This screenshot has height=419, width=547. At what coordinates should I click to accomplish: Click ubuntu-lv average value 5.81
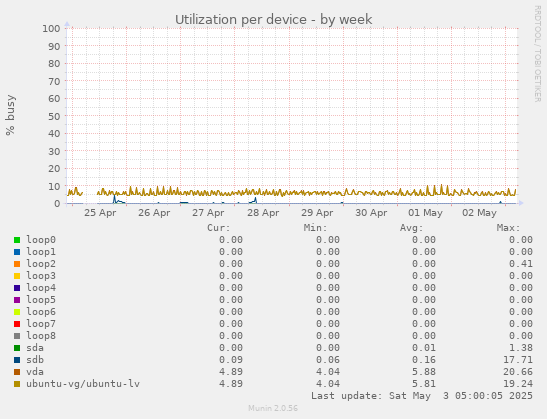coord(424,383)
